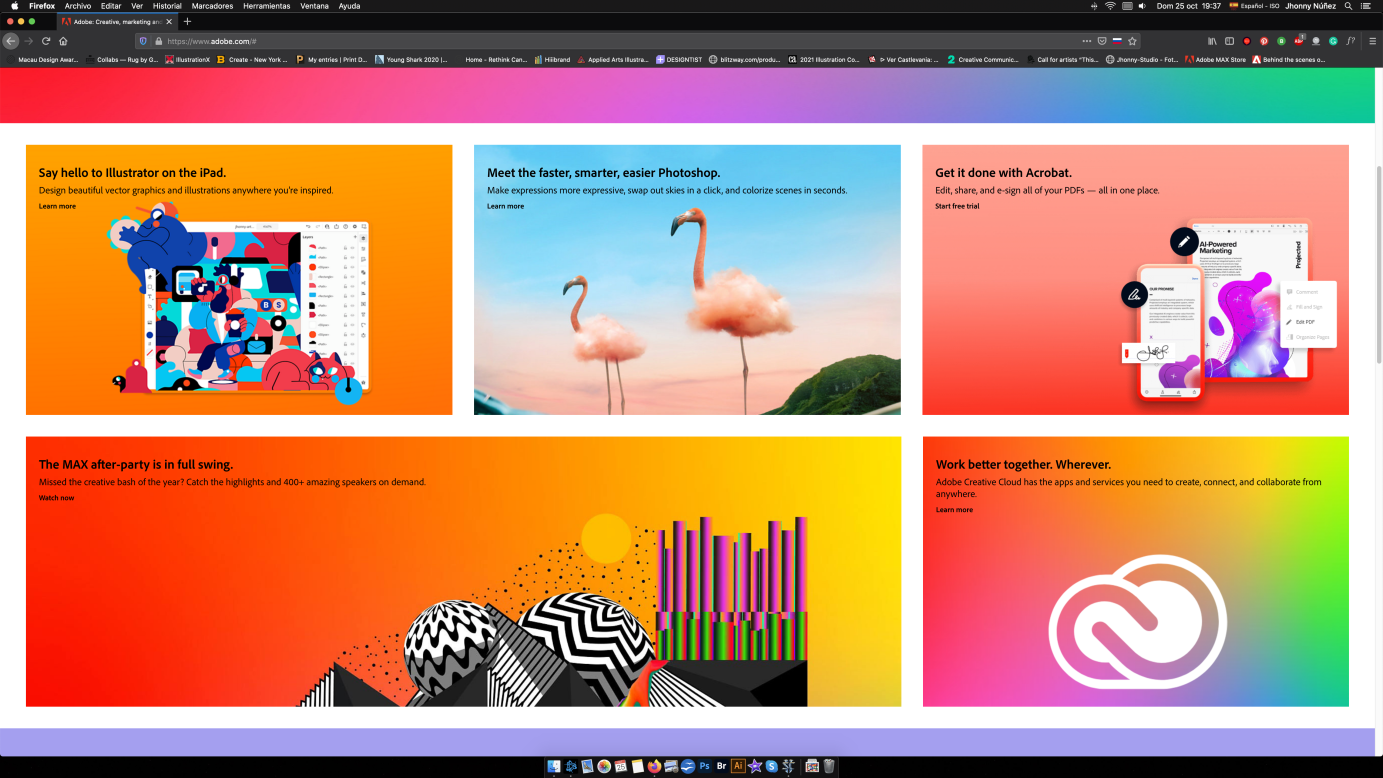
Task: Open the page actions three-dots menu
Action: pos(1086,41)
